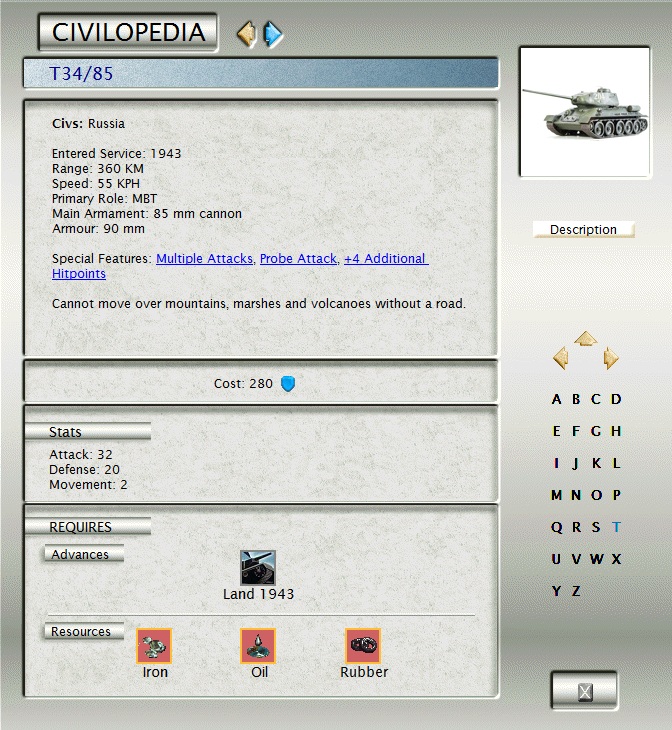Viewport: 672px width, 730px height.
Task: Pick letter W in the alphabet index
Action: pos(597,559)
